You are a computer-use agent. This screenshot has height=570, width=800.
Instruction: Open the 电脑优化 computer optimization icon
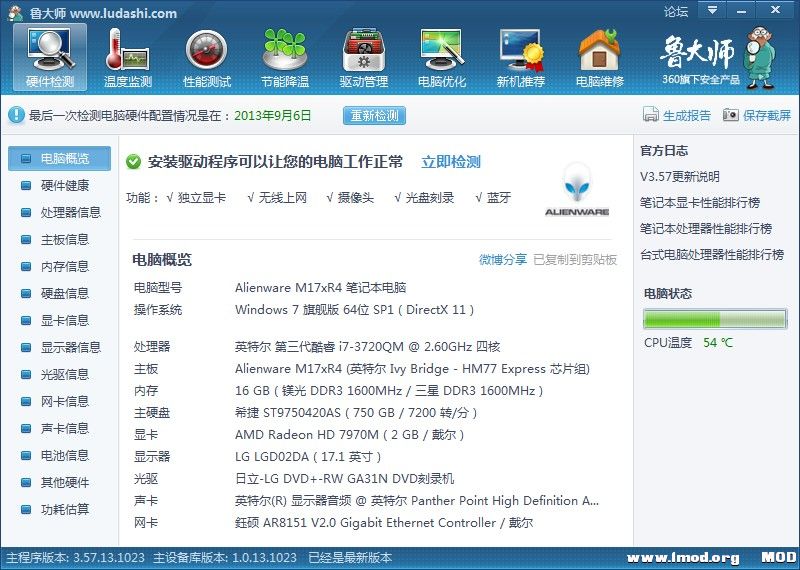tap(442, 57)
